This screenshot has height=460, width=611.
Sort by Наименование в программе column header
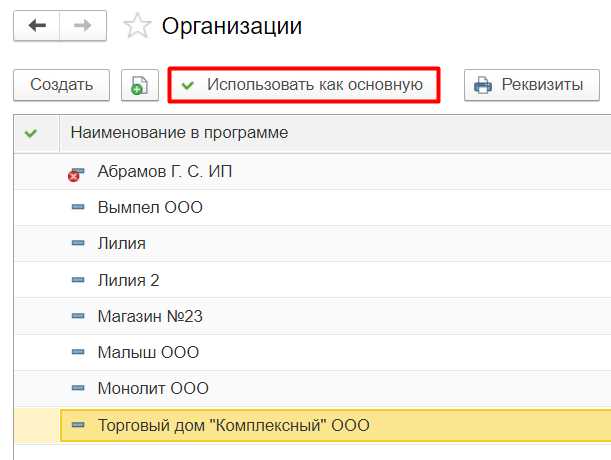tap(335, 133)
